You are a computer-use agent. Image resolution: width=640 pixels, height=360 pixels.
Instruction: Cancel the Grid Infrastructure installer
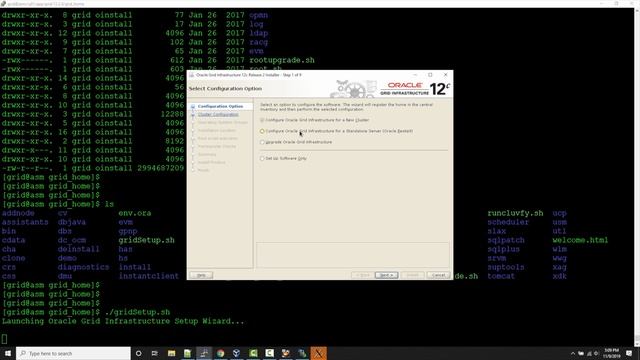pyautogui.click(x=438, y=275)
